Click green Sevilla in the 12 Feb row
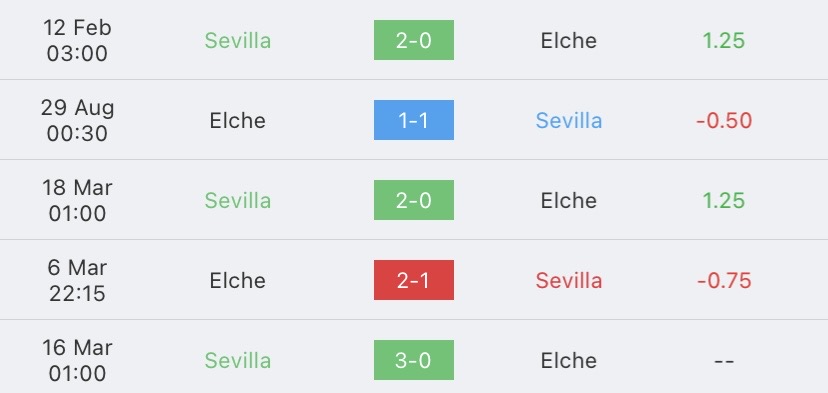The image size is (828, 393). coord(238,41)
